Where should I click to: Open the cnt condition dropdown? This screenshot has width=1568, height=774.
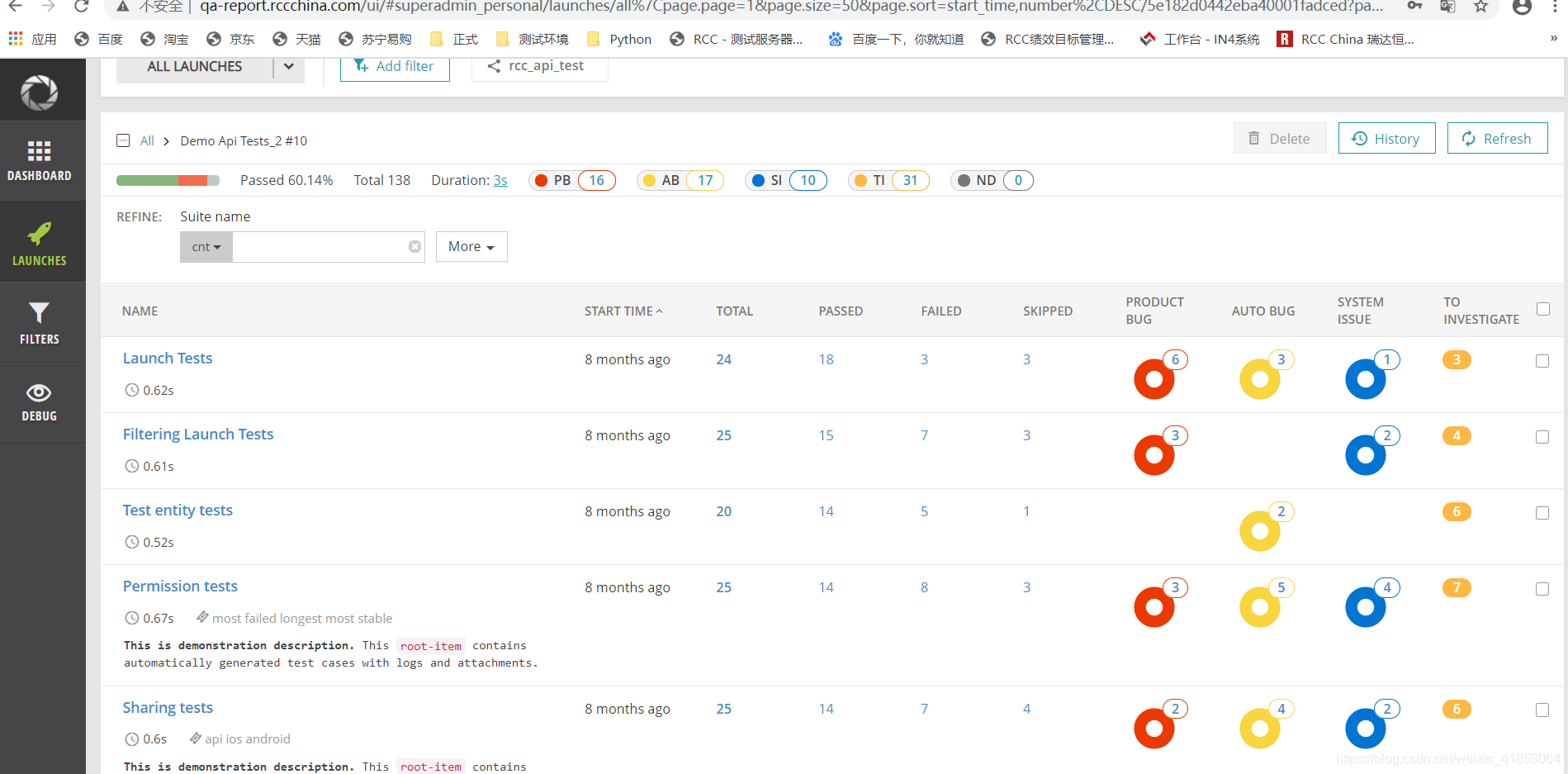pyautogui.click(x=206, y=246)
